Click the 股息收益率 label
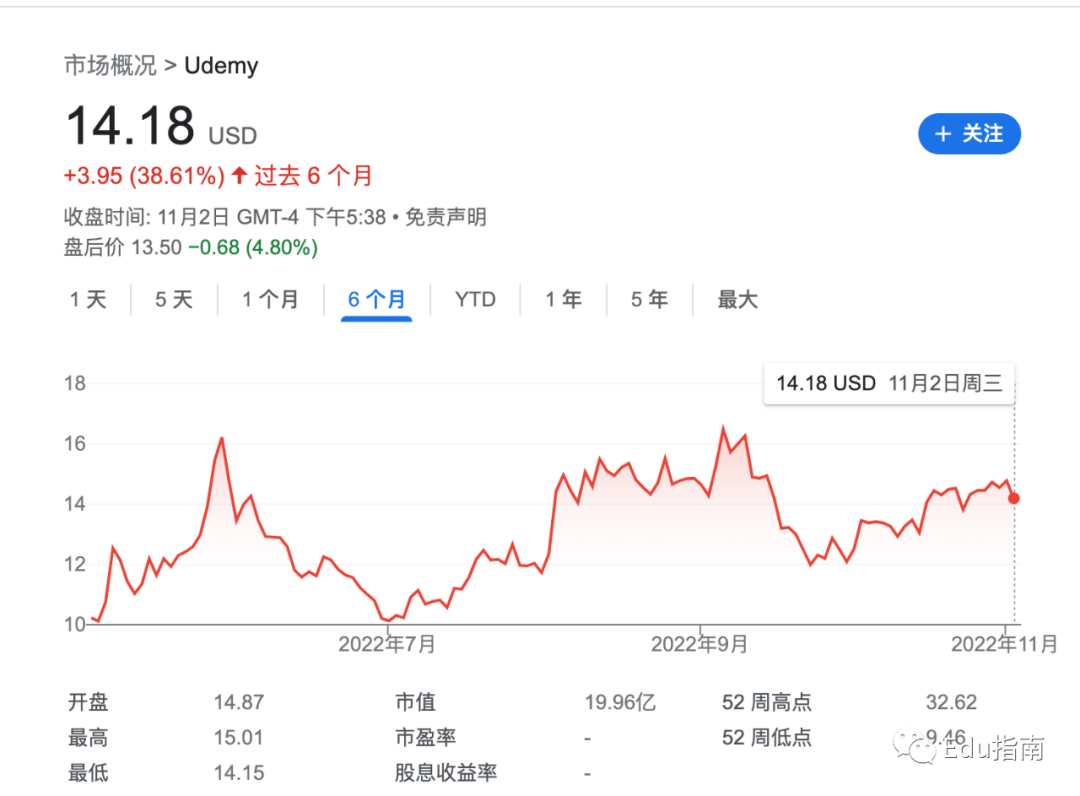 [446, 773]
